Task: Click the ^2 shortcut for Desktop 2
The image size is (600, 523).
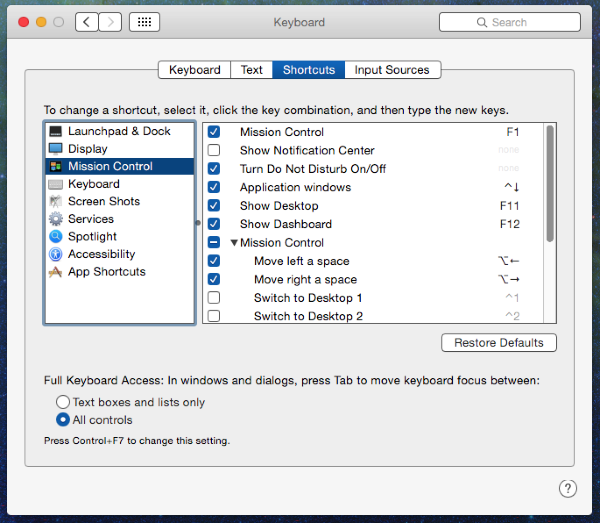Action: coord(512,316)
